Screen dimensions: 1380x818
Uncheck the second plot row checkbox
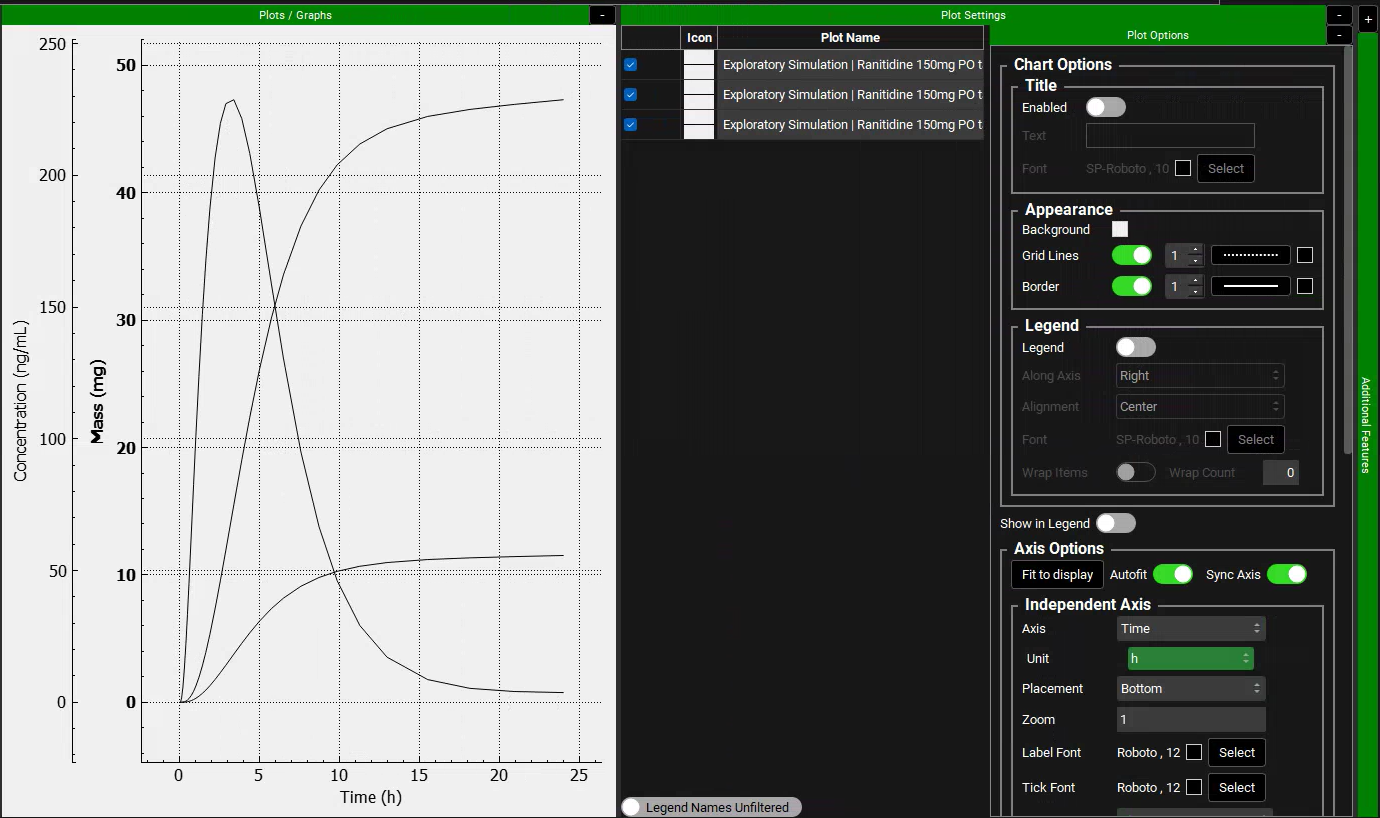click(631, 95)
